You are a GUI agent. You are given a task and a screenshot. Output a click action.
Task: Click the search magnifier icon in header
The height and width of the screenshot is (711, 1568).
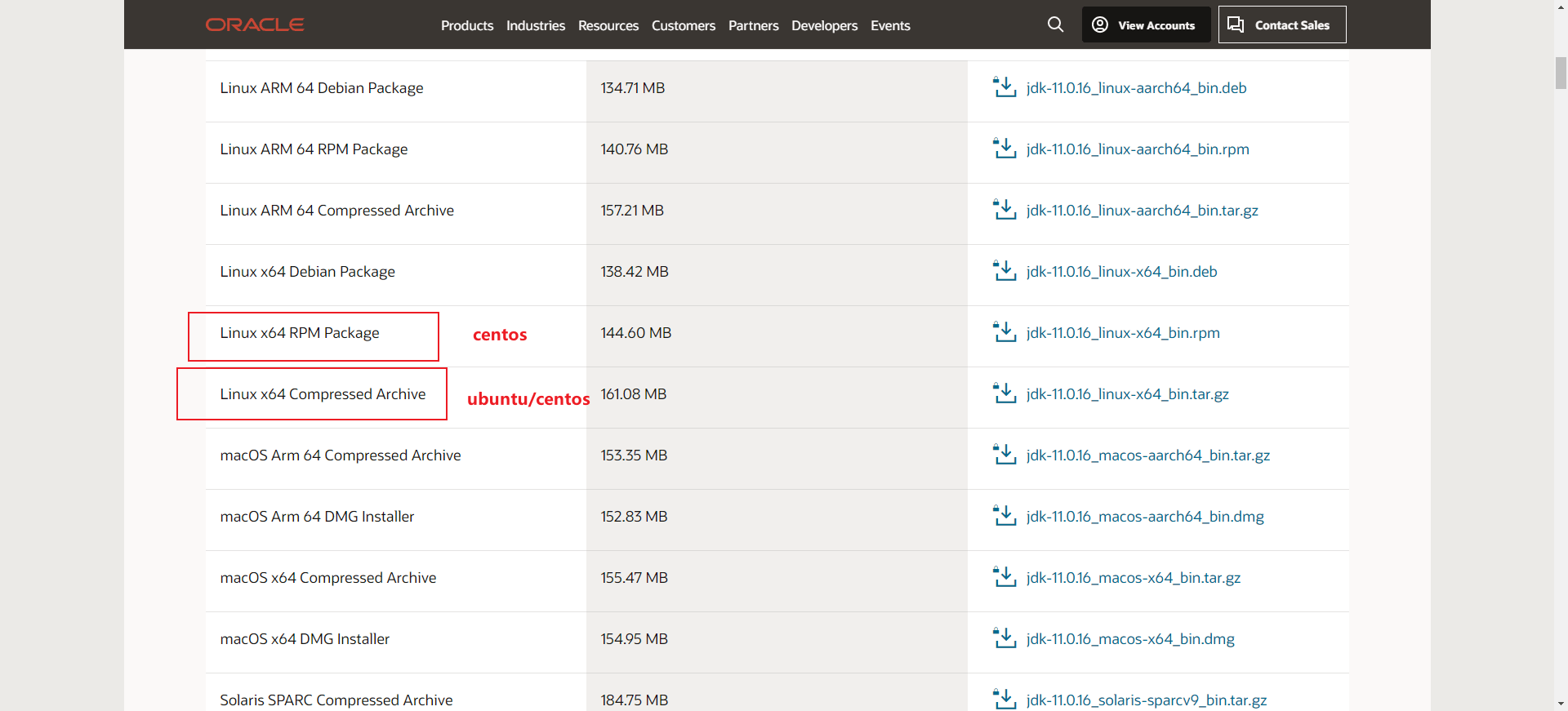pos(1055,24)
